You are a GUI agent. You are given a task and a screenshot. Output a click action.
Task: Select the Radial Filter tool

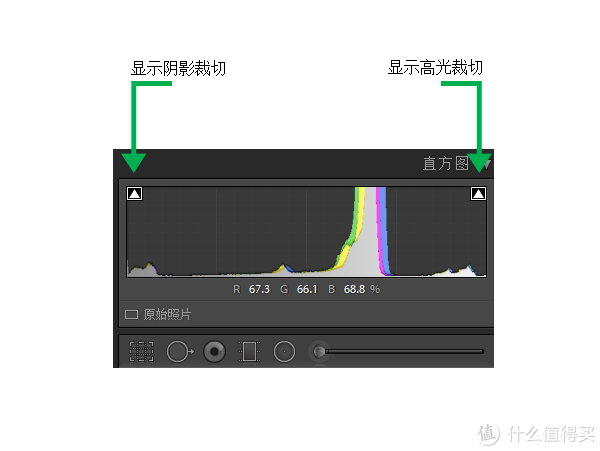(284, 351)
